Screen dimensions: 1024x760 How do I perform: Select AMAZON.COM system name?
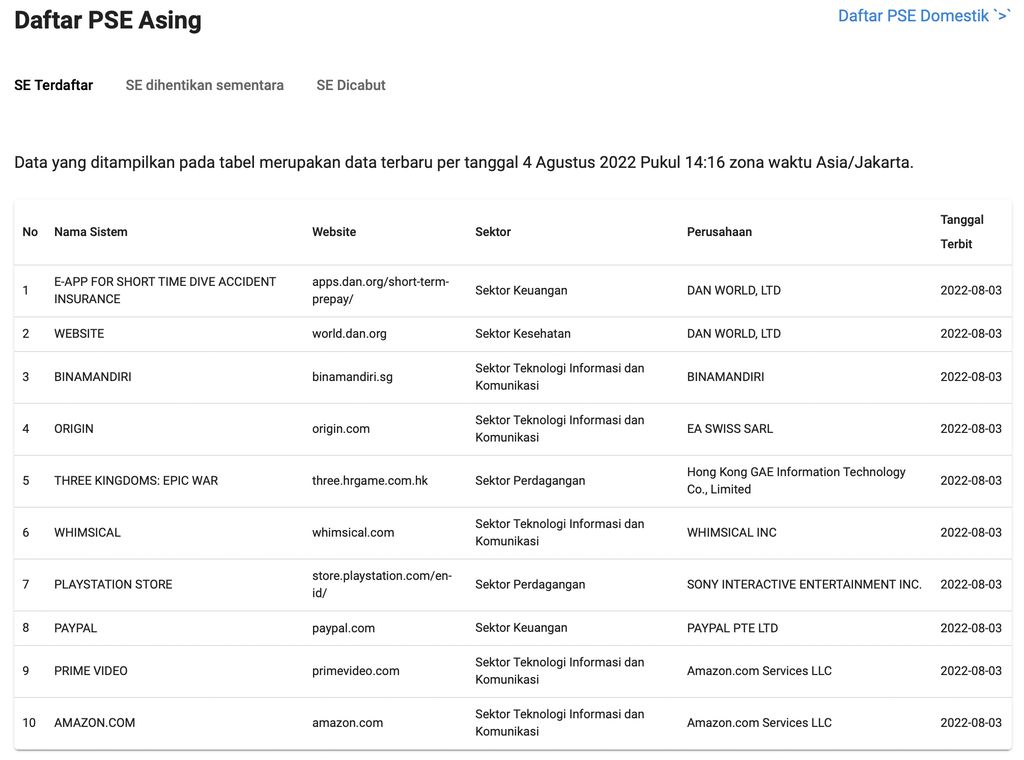(x=95, y=723)
